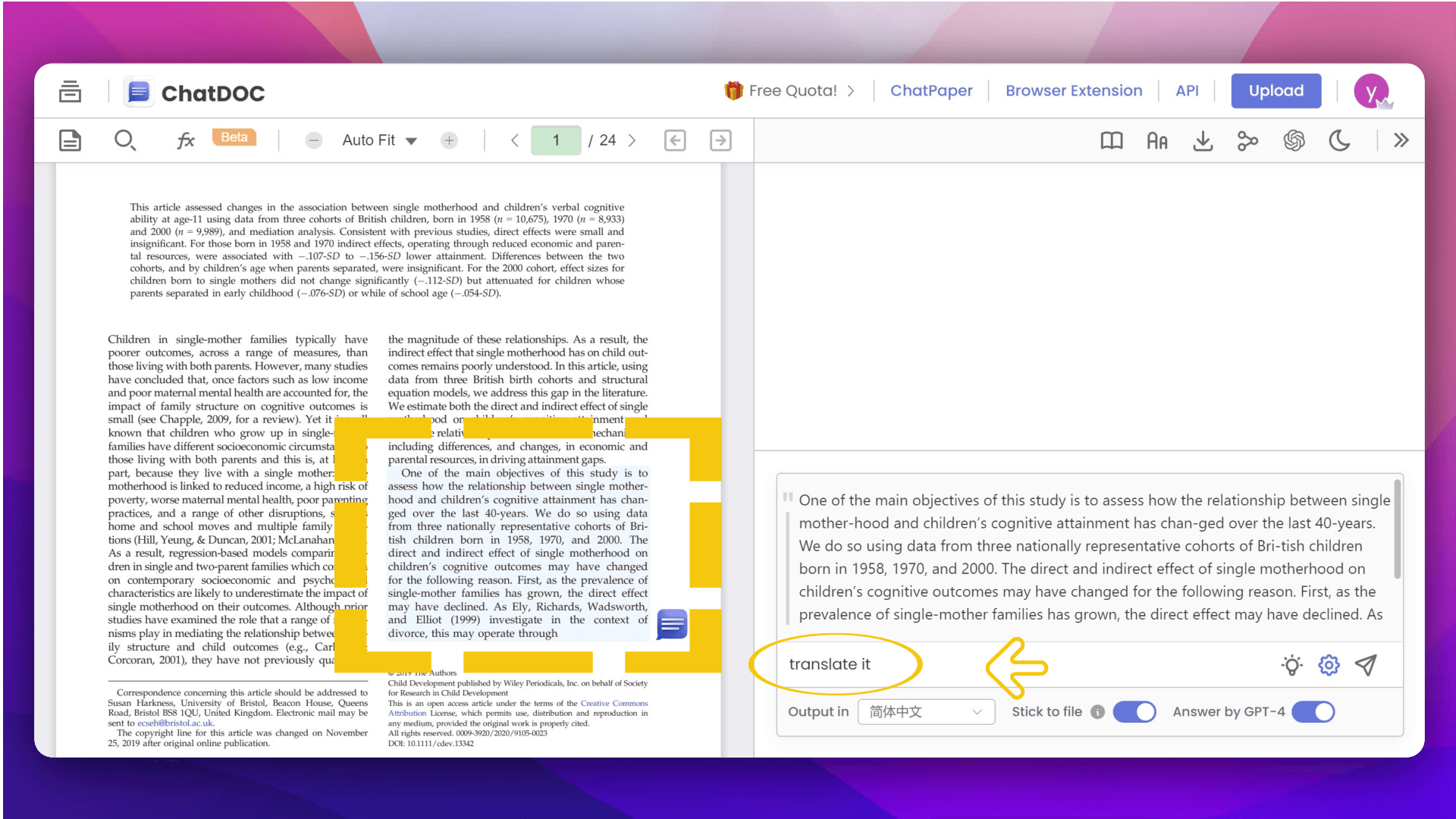Toggle the Stick to file switch

pyautogui.click(x=1134, y=712)
